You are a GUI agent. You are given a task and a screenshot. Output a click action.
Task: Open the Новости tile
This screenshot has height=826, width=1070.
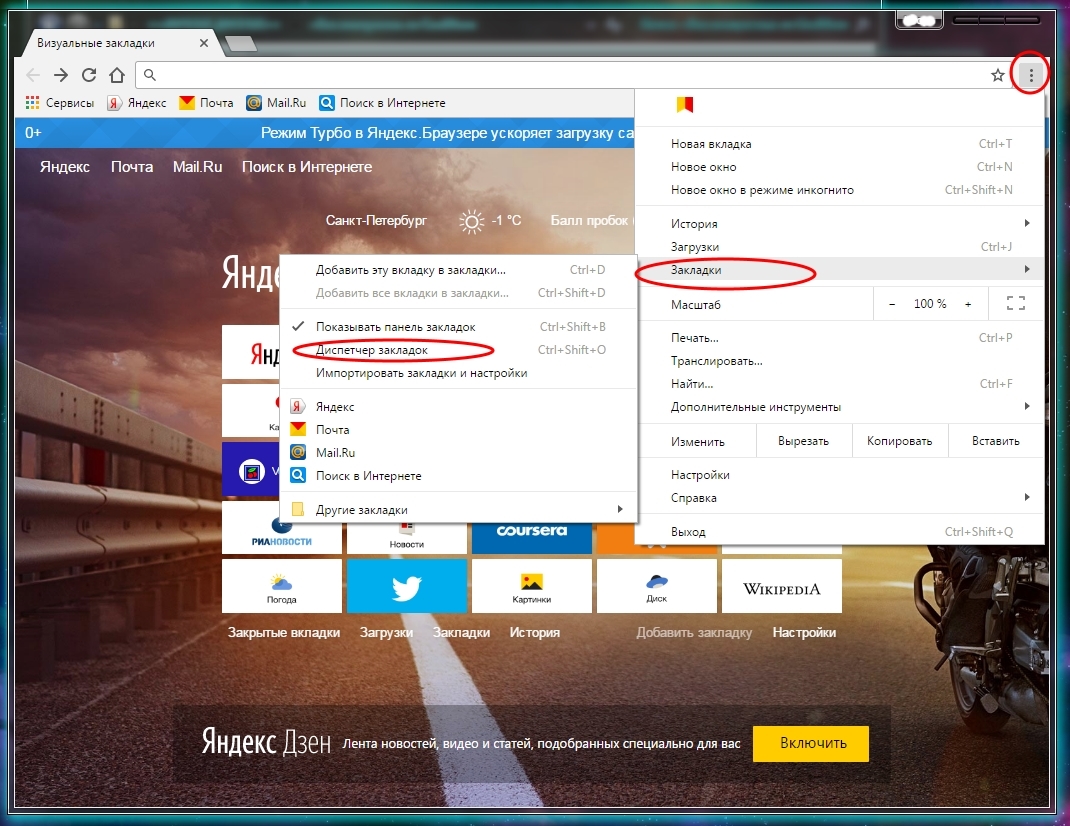click(407, 538)
